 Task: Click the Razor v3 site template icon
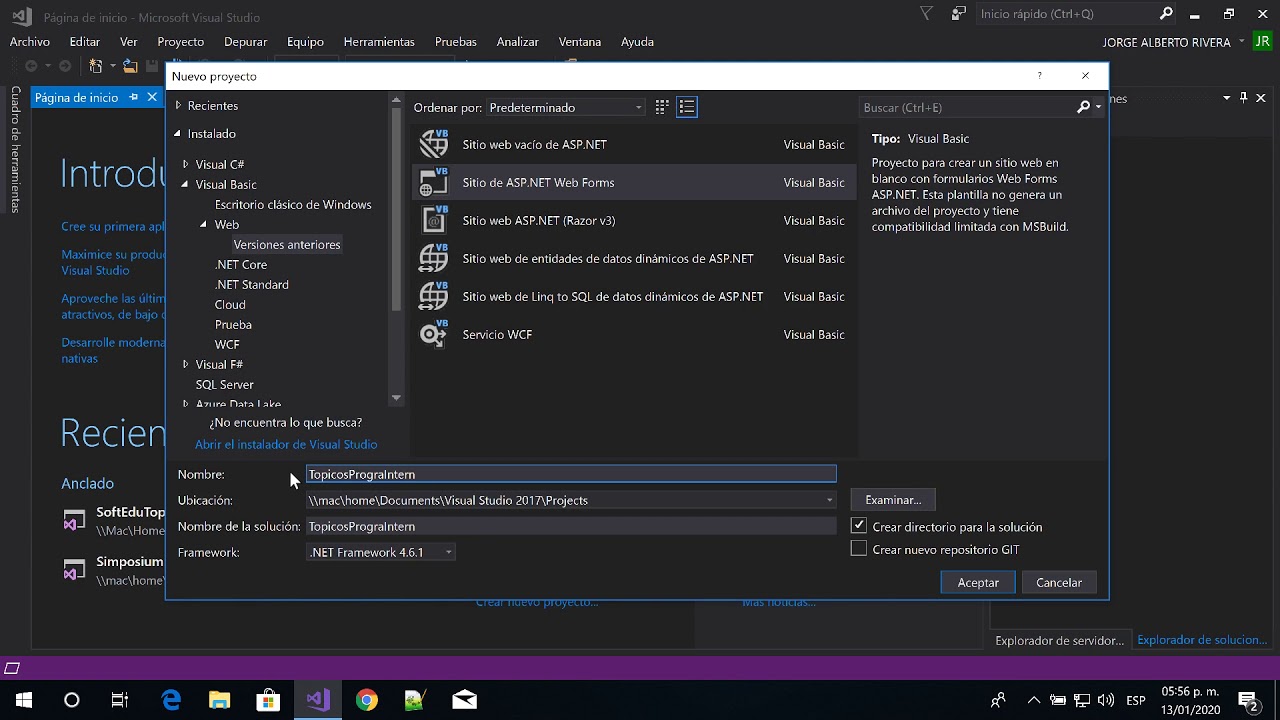pyautogui.click(x=434, y=220)
